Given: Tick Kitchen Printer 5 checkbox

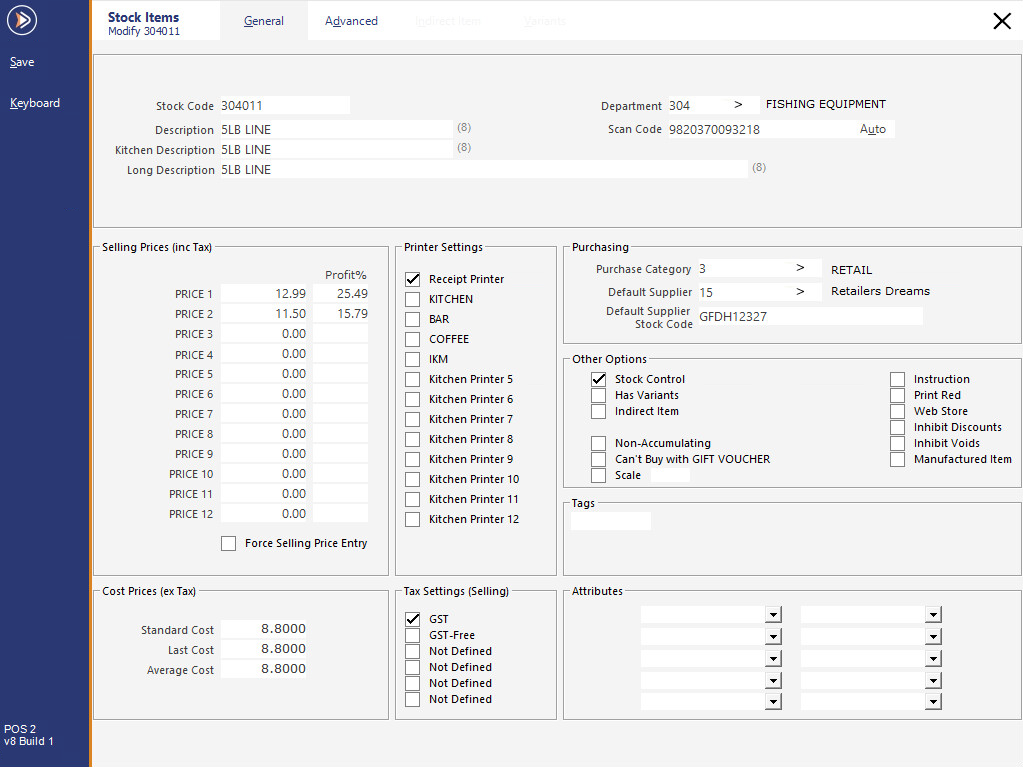Looking at the screenshot, I should coord(412,380).
